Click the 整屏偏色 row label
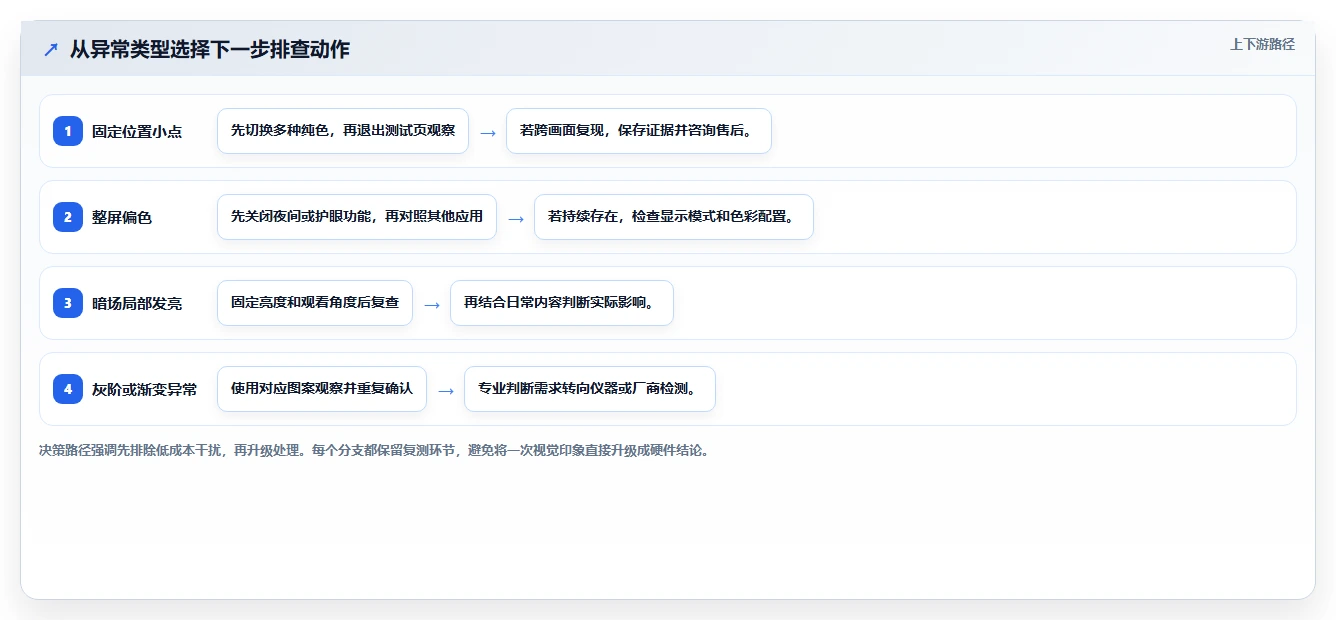1336x620 pixels. [x=122, y=217]
